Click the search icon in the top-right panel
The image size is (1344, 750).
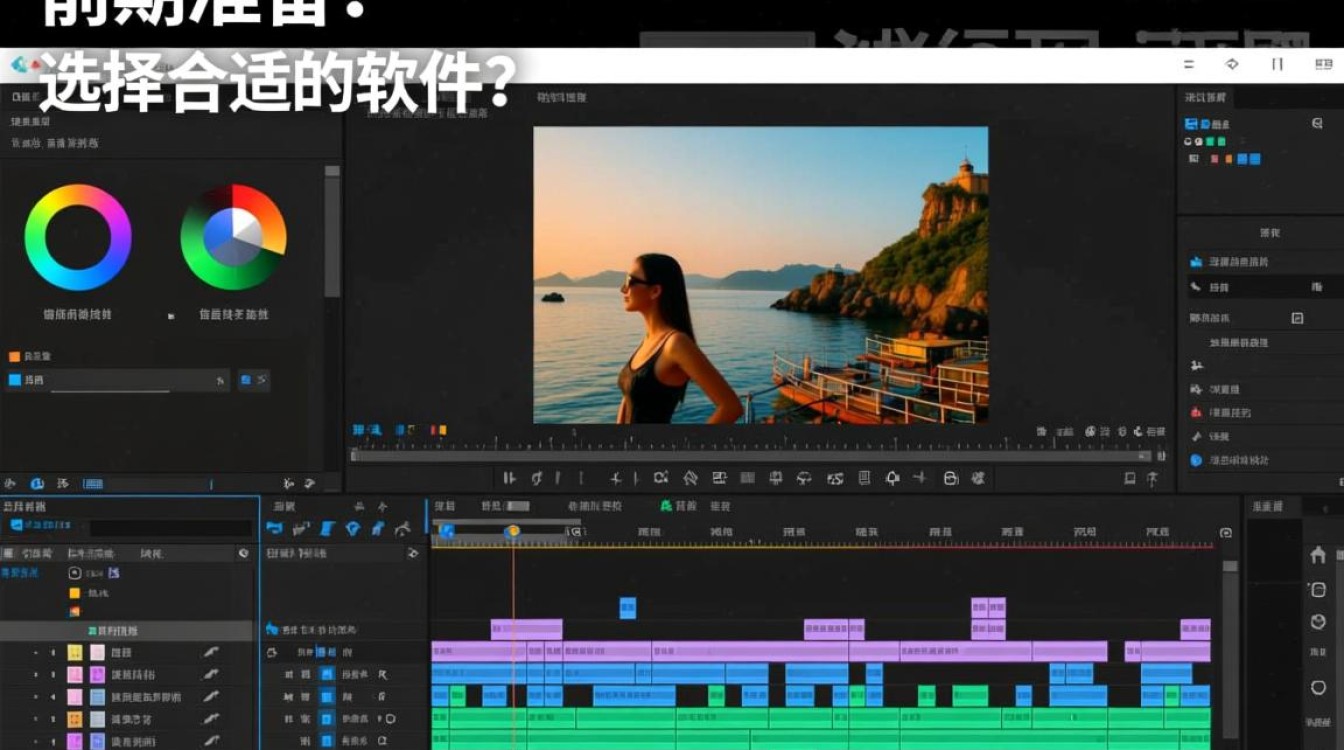1317,123
